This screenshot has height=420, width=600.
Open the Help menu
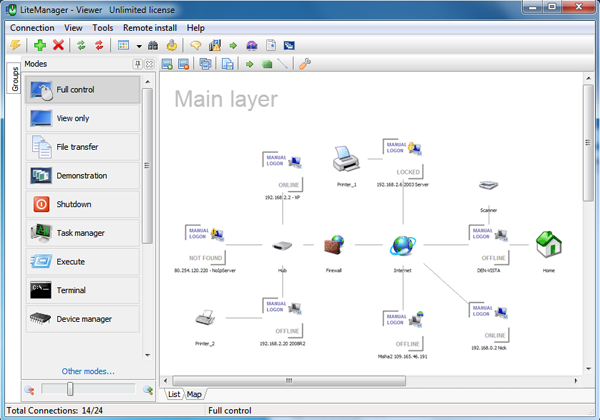[196, 28]
